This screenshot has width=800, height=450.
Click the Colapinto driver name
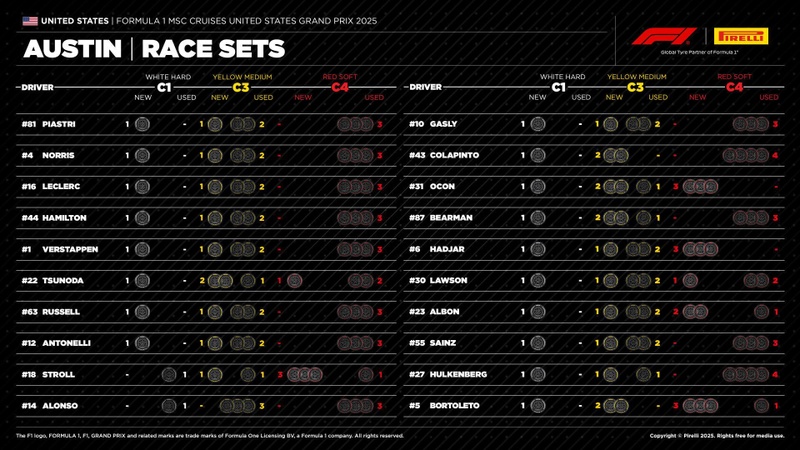pos(458,155)
